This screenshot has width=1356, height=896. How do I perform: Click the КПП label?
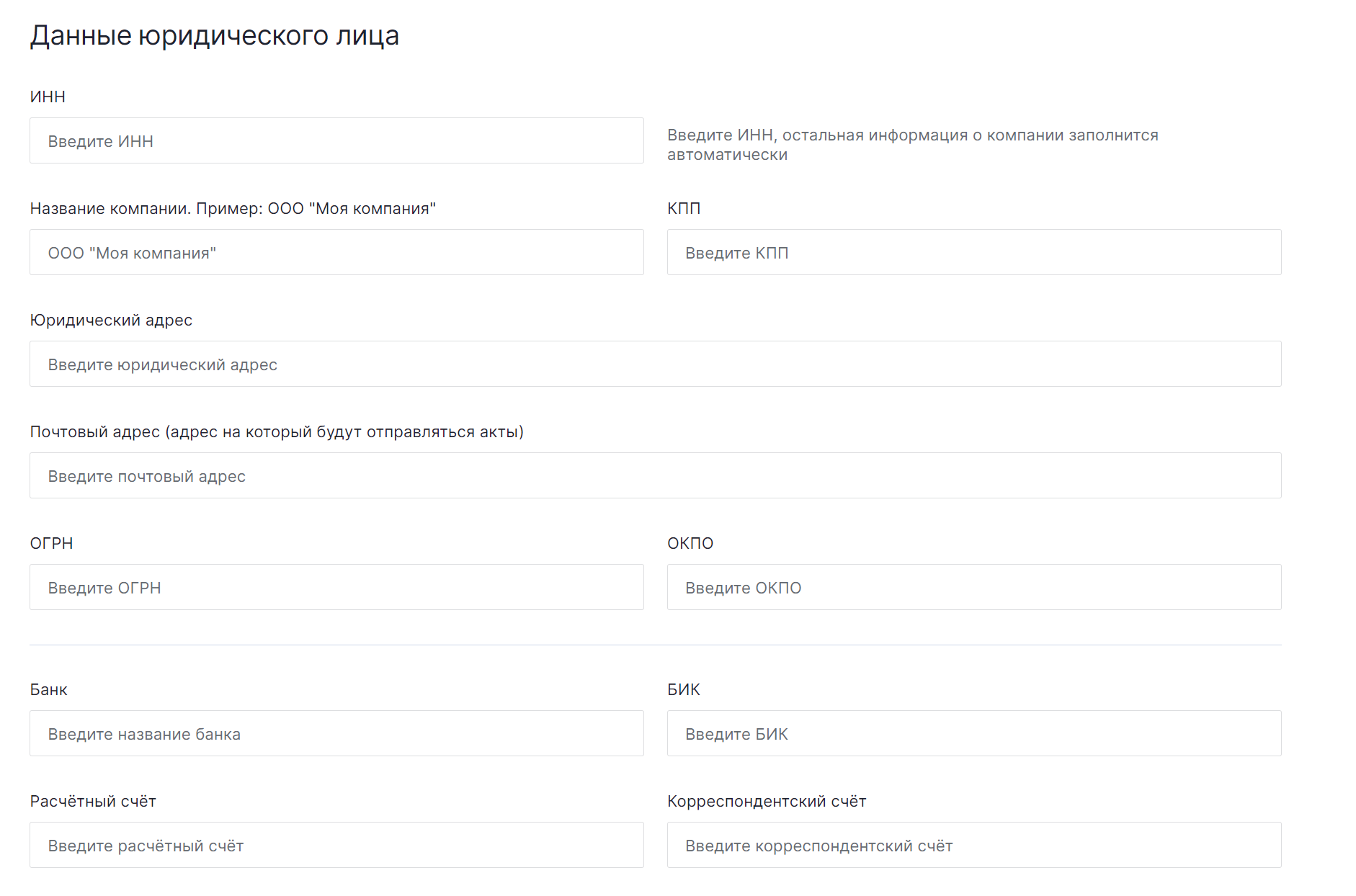684,208
